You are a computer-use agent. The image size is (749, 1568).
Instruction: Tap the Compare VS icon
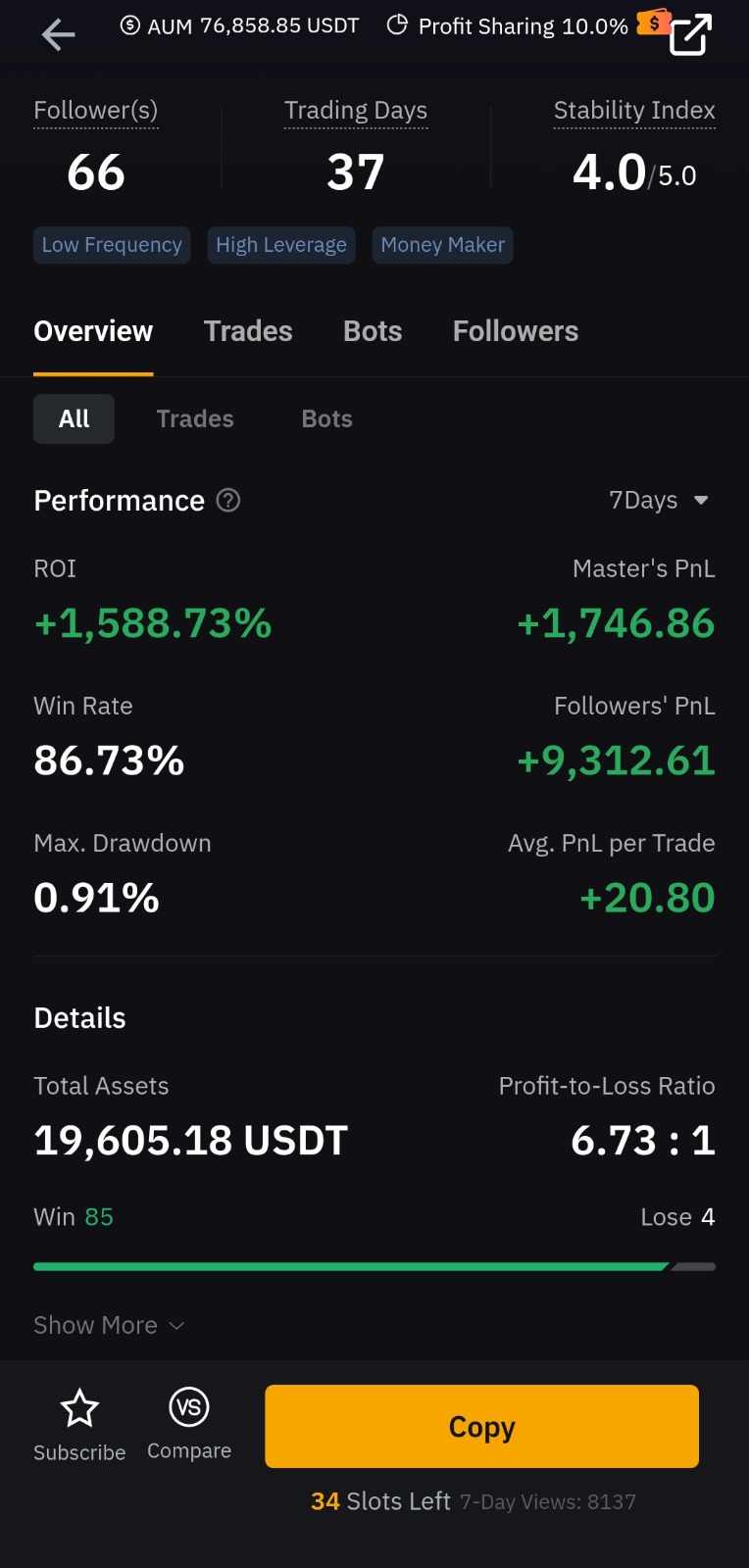[x=189, y=1407]
